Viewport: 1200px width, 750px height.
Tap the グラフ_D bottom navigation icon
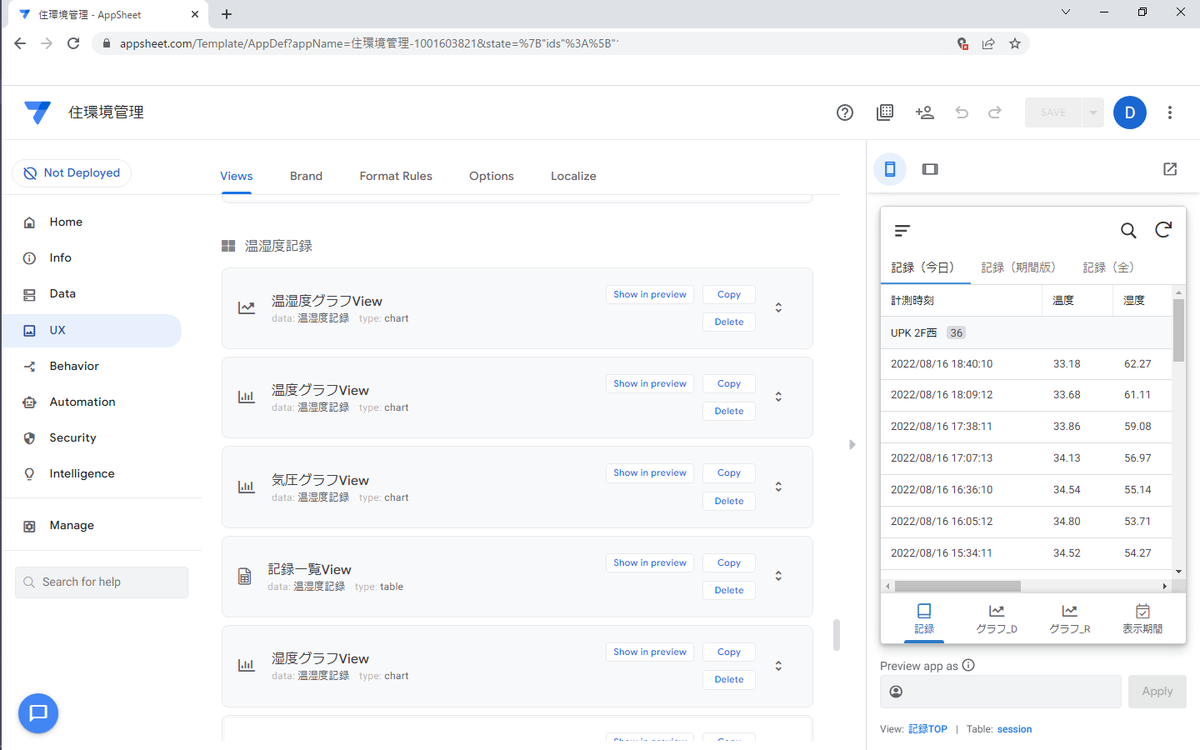tap(996, 618)
